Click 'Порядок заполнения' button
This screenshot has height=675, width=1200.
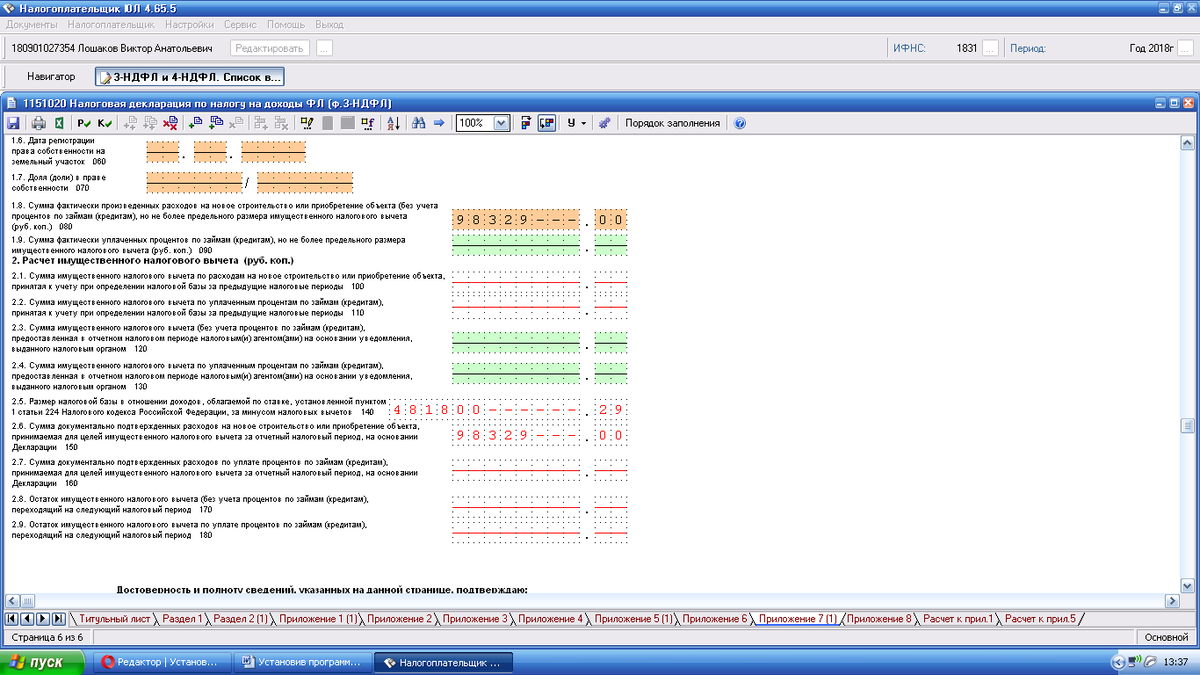[673, 123]
